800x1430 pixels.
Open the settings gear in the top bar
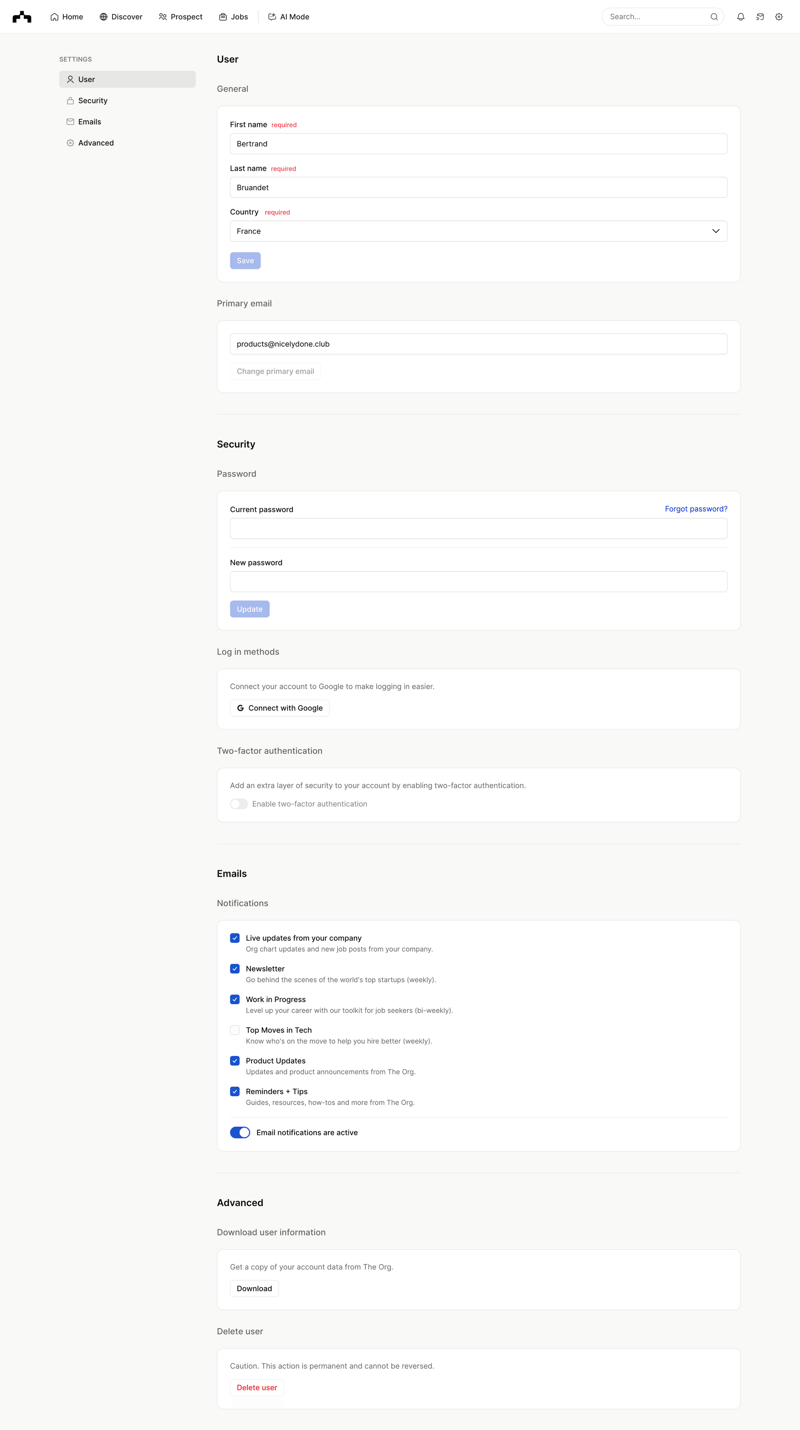779,16
